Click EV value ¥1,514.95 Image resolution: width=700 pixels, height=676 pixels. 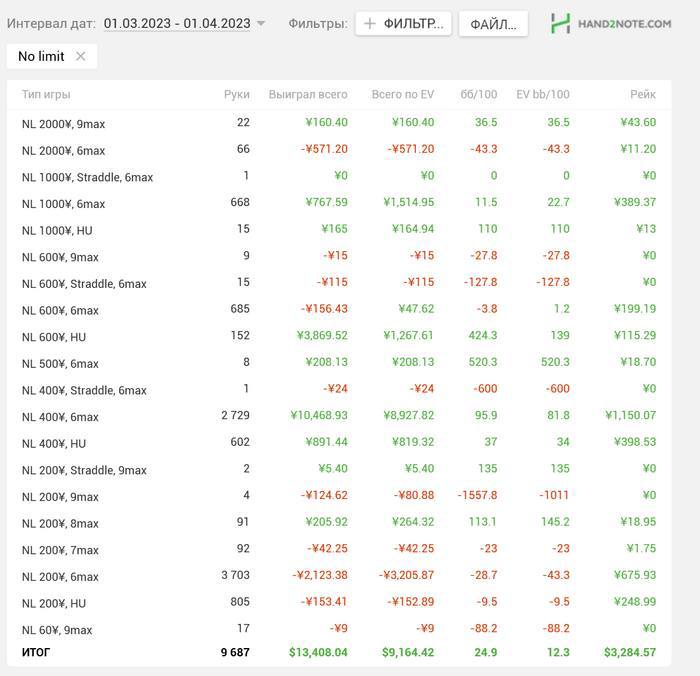(x=408, y=202)
